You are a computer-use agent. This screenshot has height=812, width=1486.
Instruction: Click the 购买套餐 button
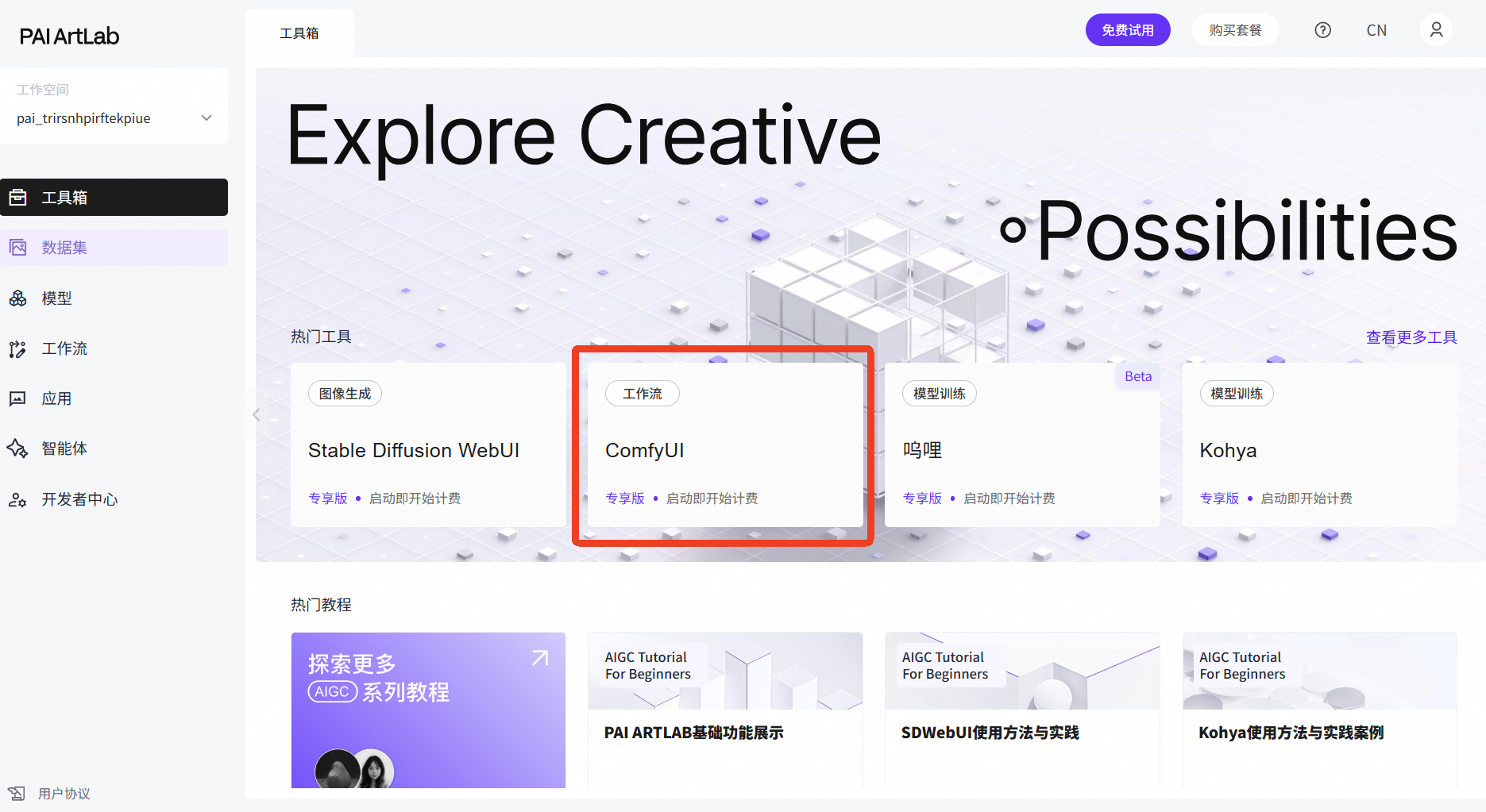(x=1235, y=30)
